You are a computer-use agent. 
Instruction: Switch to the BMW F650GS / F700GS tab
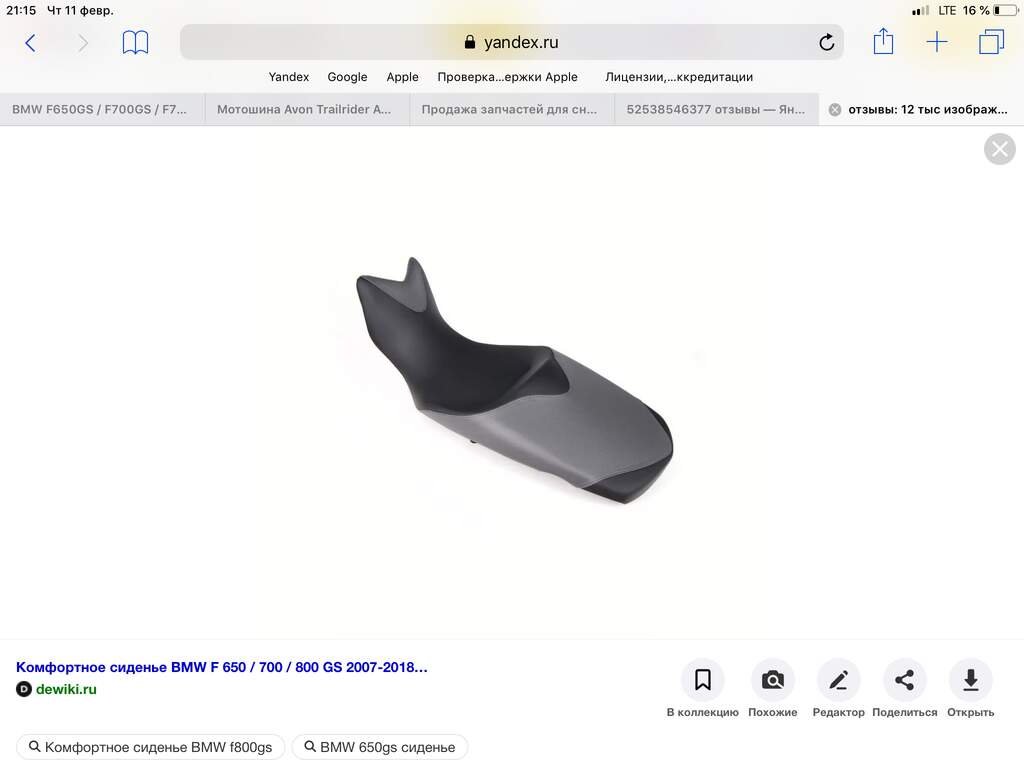[x=103, y=110]
